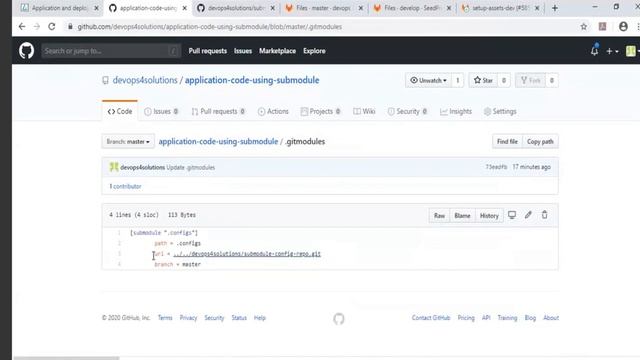Click the Contact GitHub footer link

pos(431,318)
